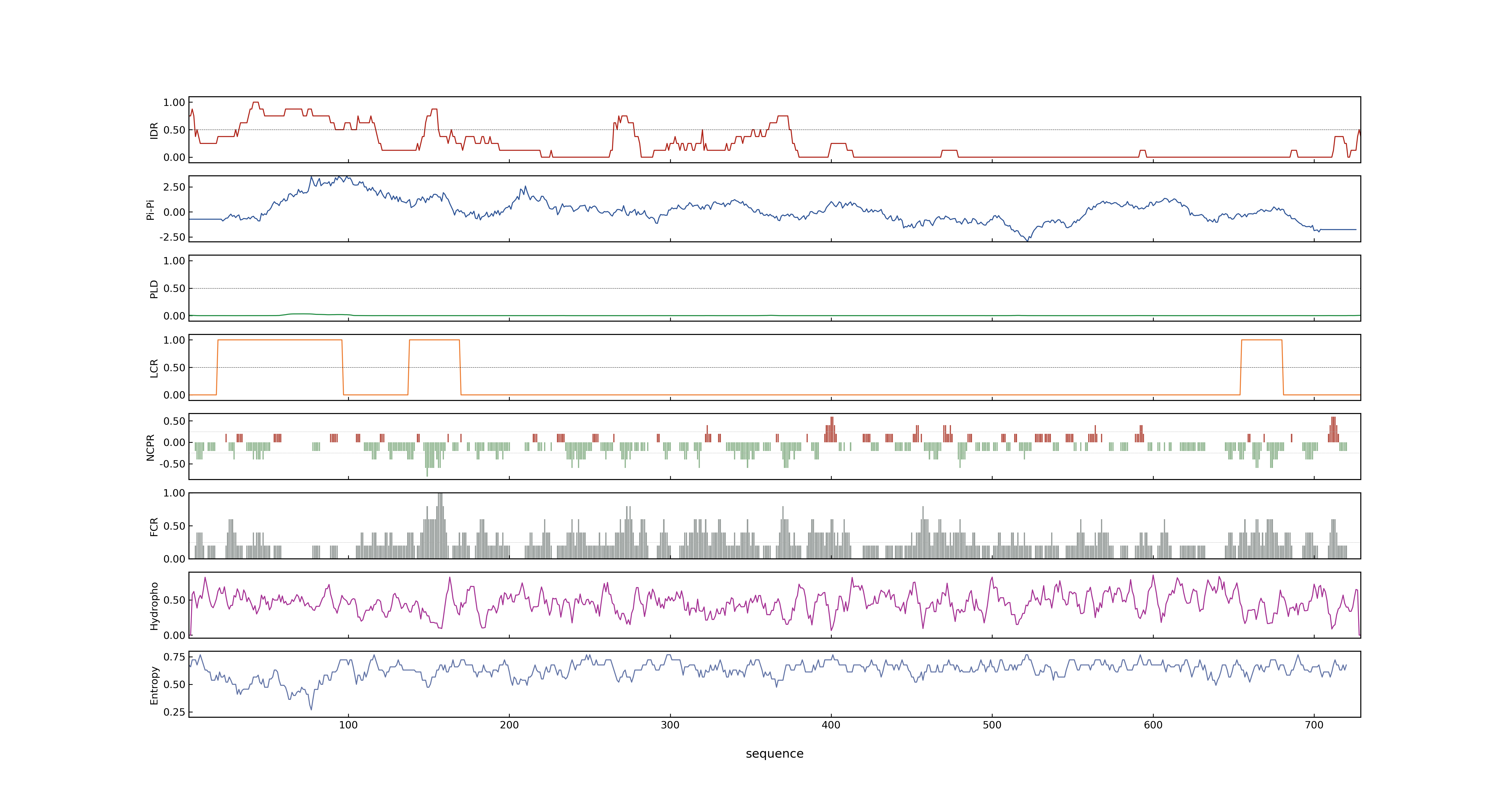The width and height of the screenshot is (1512, 806).
Task: Click the '0.50' tick on PLD axis
Action: [174, 288]
